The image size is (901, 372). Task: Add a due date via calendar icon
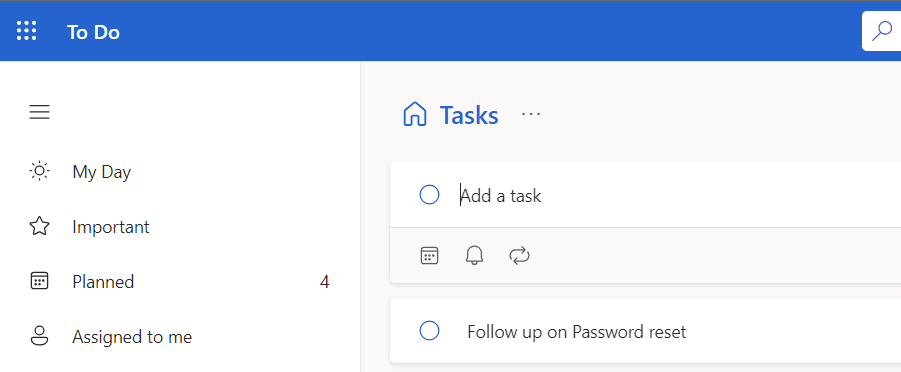[x=429, y=255]
